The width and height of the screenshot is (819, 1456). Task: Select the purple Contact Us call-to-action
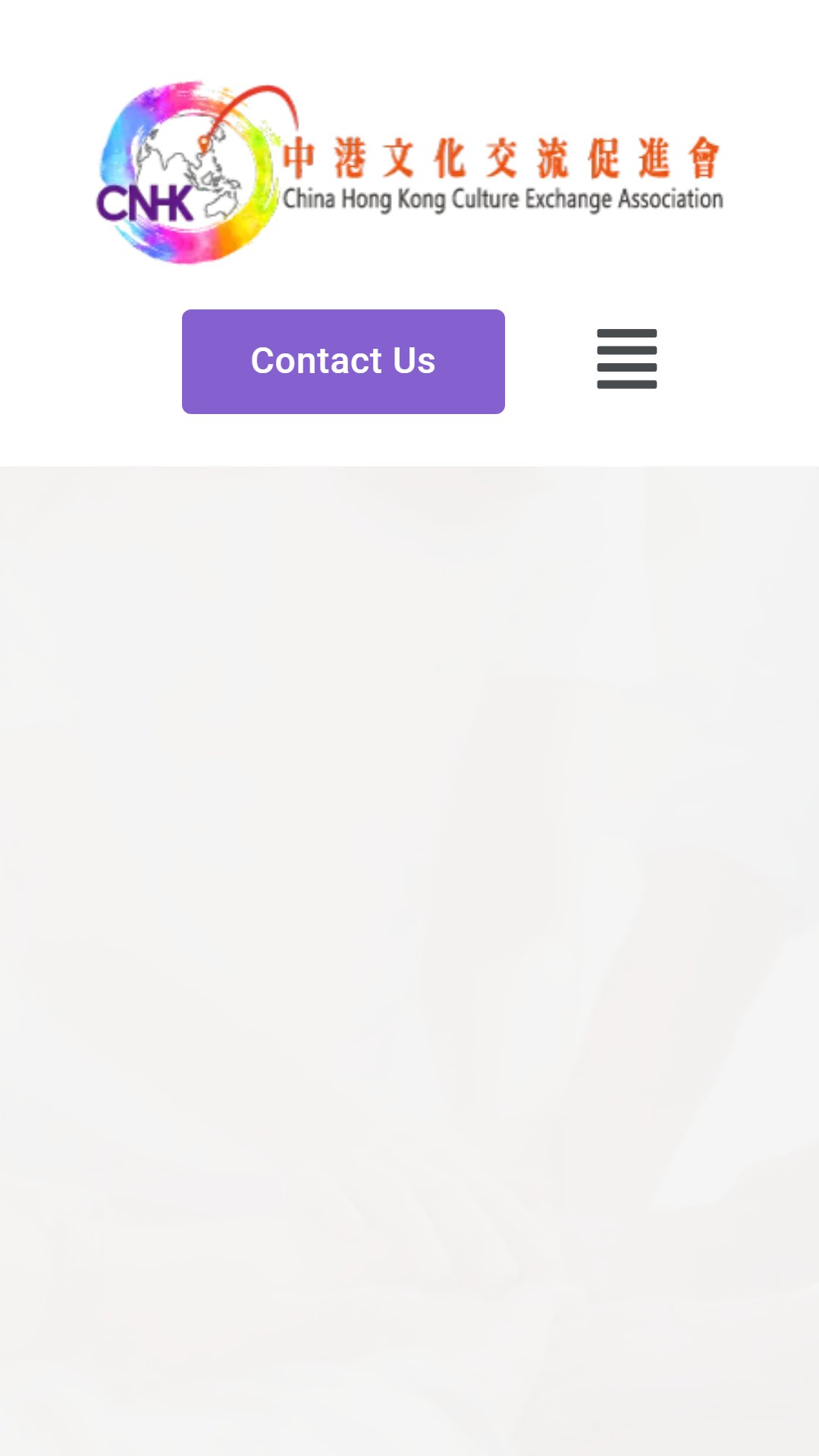pos(344,362)
